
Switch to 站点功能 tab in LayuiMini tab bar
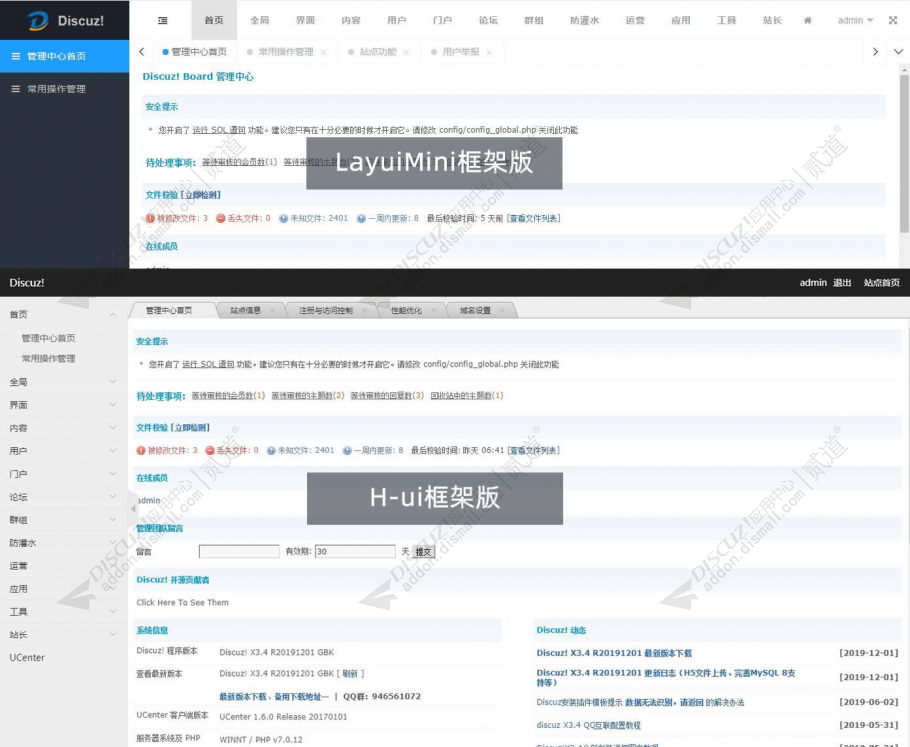pyautogui.click(x=378, y=52)
